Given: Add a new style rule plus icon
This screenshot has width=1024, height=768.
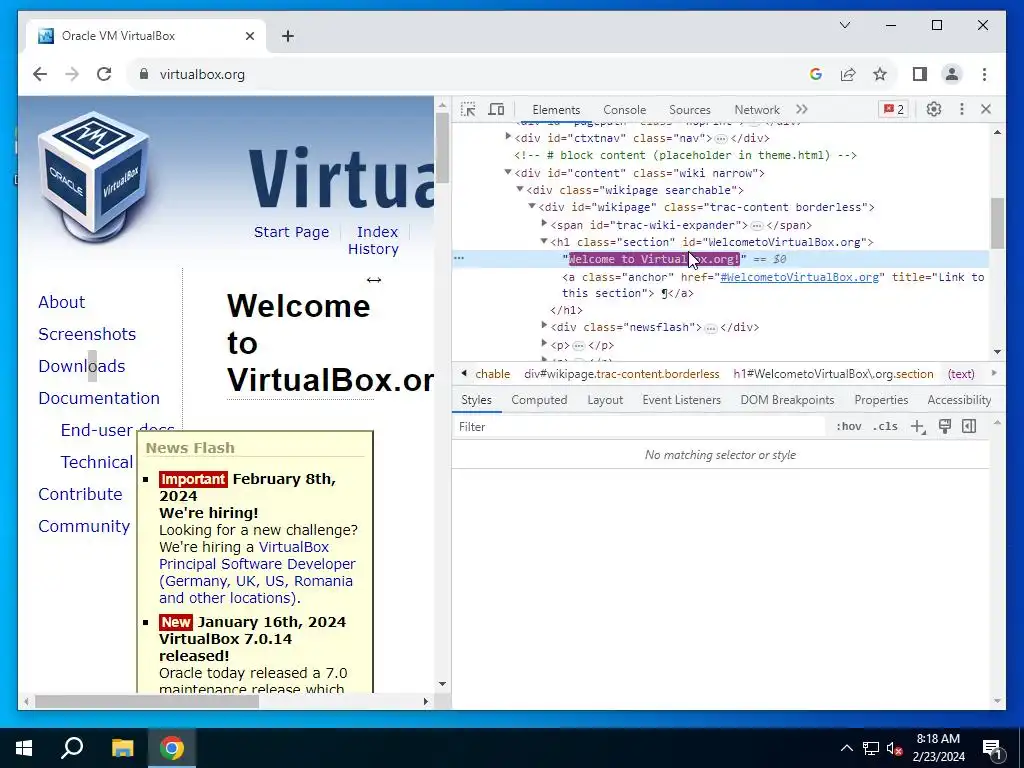Looking at the screenshot, I should 918,426.
